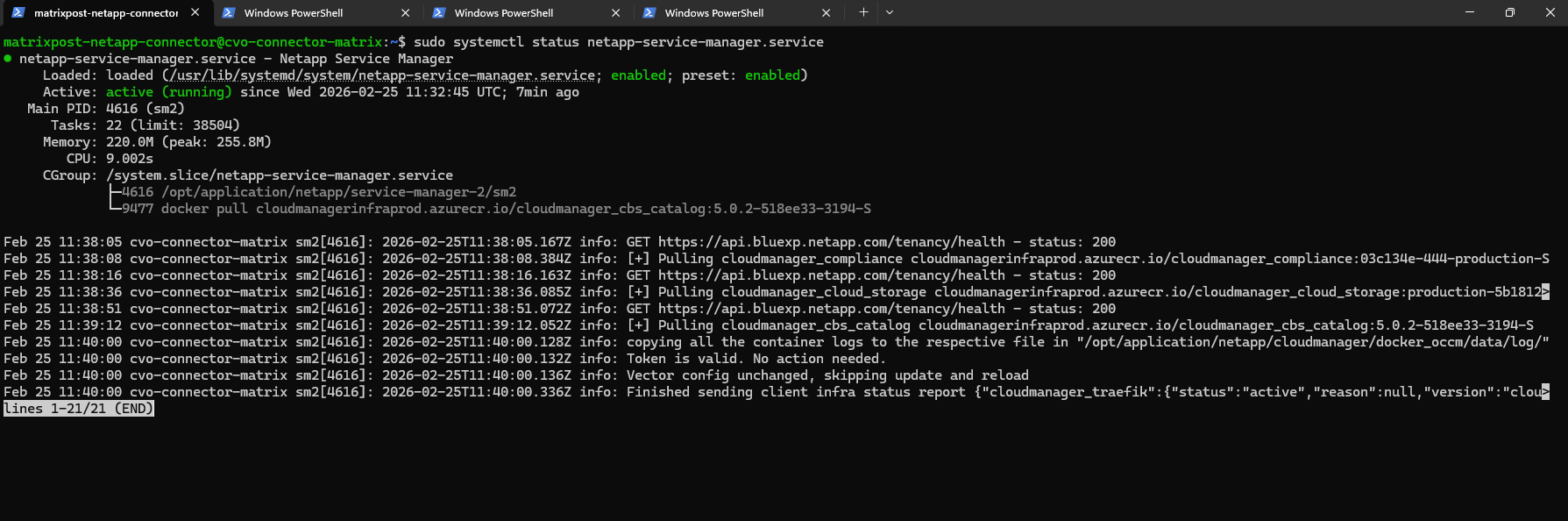
Task: Click the netapp-service-manager.service unit file path
Action: click(x=382, y=75)
